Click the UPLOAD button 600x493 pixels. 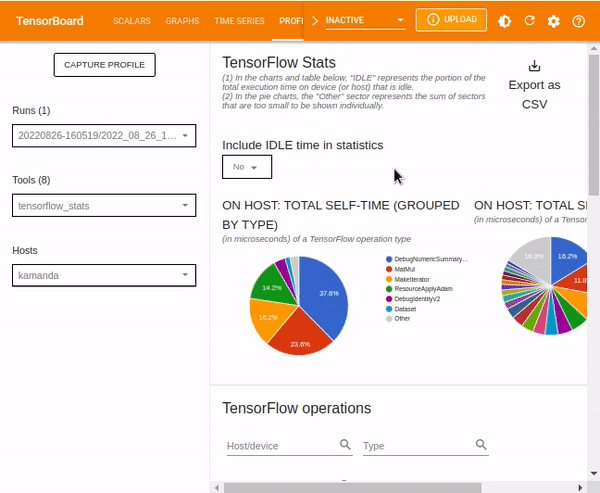click(452, 20)
